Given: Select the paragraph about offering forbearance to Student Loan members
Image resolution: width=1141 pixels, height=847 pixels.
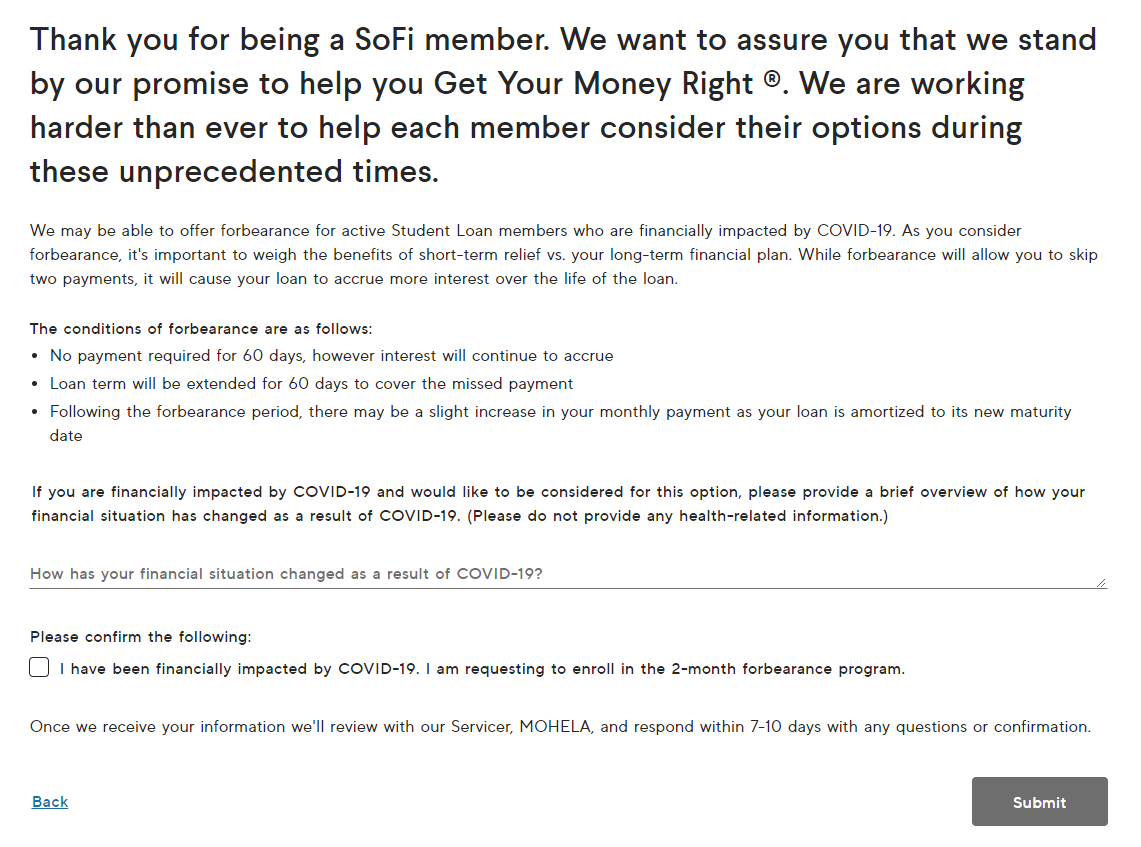Looking at the screenshot, I should (564, 255).
